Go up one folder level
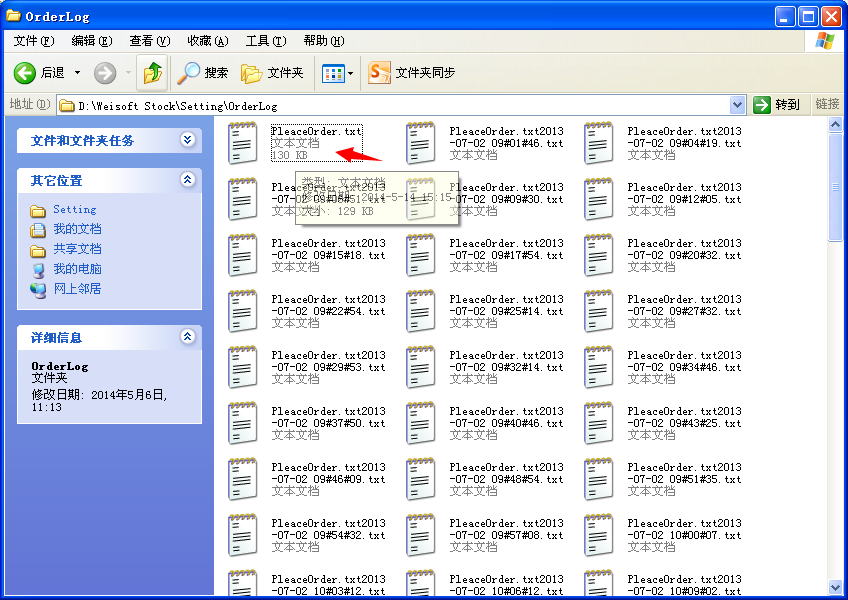Image resolution: width=848 pixels, height=600 pixels. point(153,72)
